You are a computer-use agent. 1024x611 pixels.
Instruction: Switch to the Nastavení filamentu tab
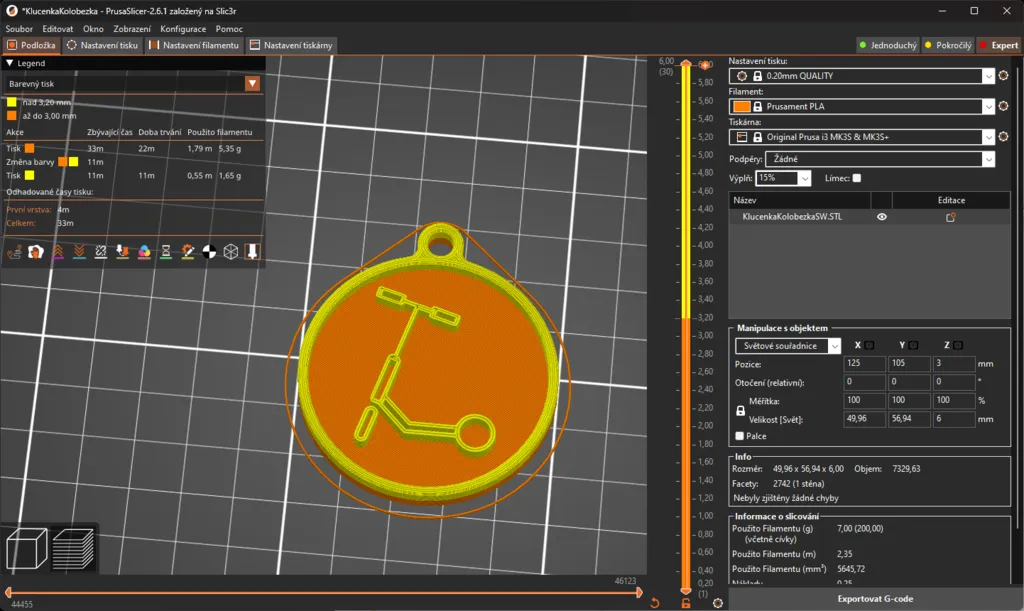click(194, 45)
